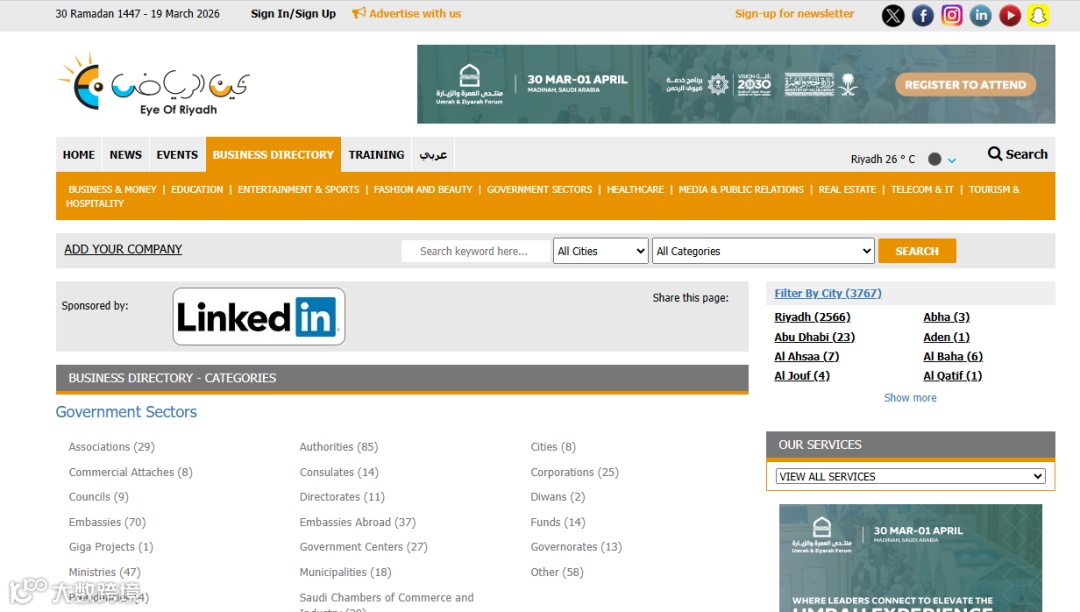Image resolution: width=1080 pixels, height=612 pixels.
Task: Open Fashion and Beauty category menu
Action: pyautogui.click(x=423, y=189)
